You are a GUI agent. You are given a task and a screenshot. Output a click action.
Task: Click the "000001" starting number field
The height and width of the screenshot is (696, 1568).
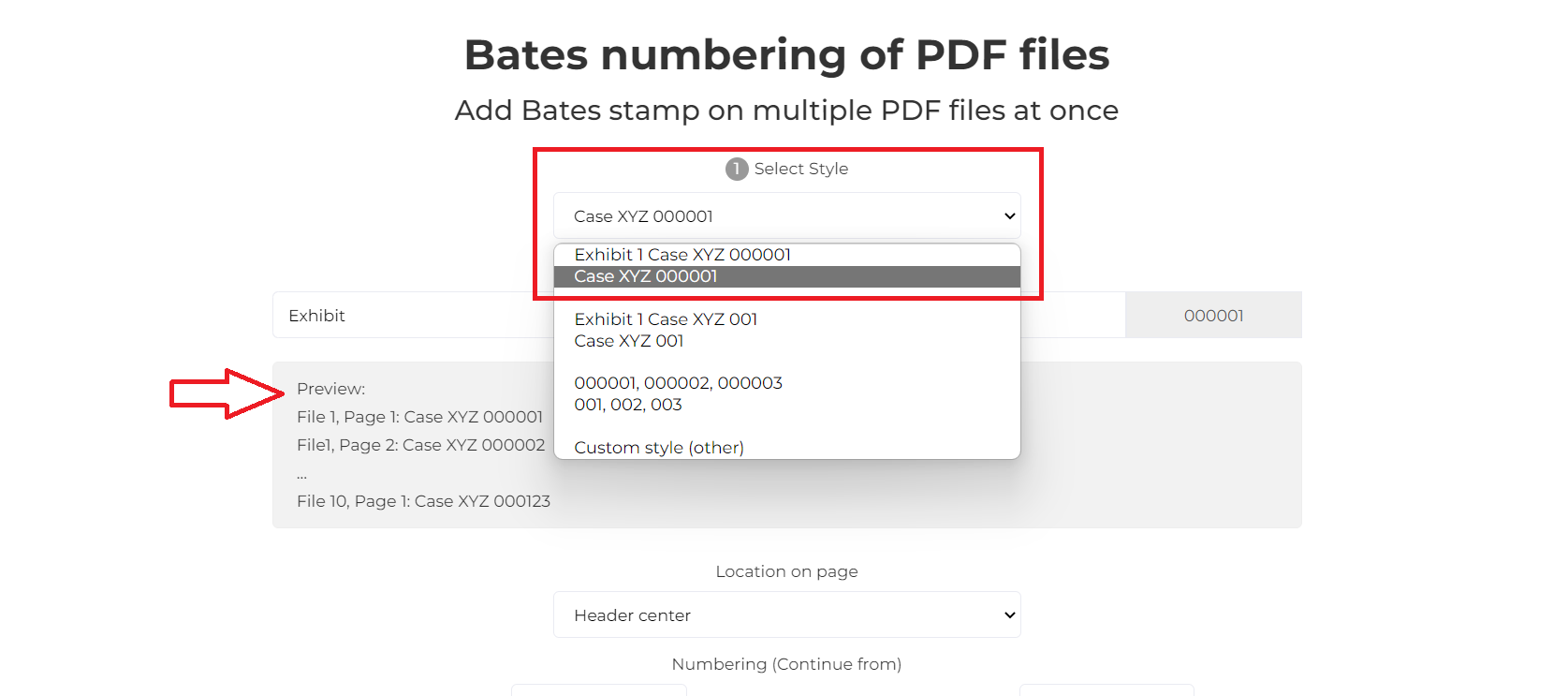click(x=1212, y=315)
